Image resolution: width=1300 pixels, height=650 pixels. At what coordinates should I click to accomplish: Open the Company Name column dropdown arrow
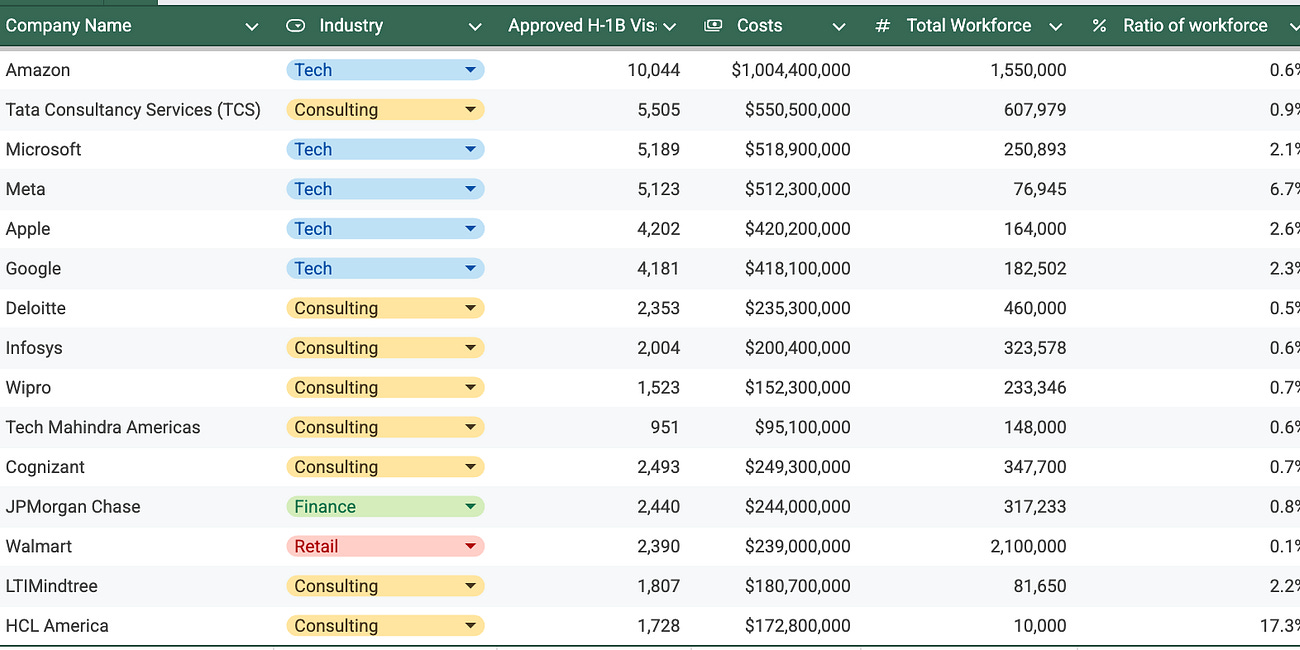[x=252, y=27]
